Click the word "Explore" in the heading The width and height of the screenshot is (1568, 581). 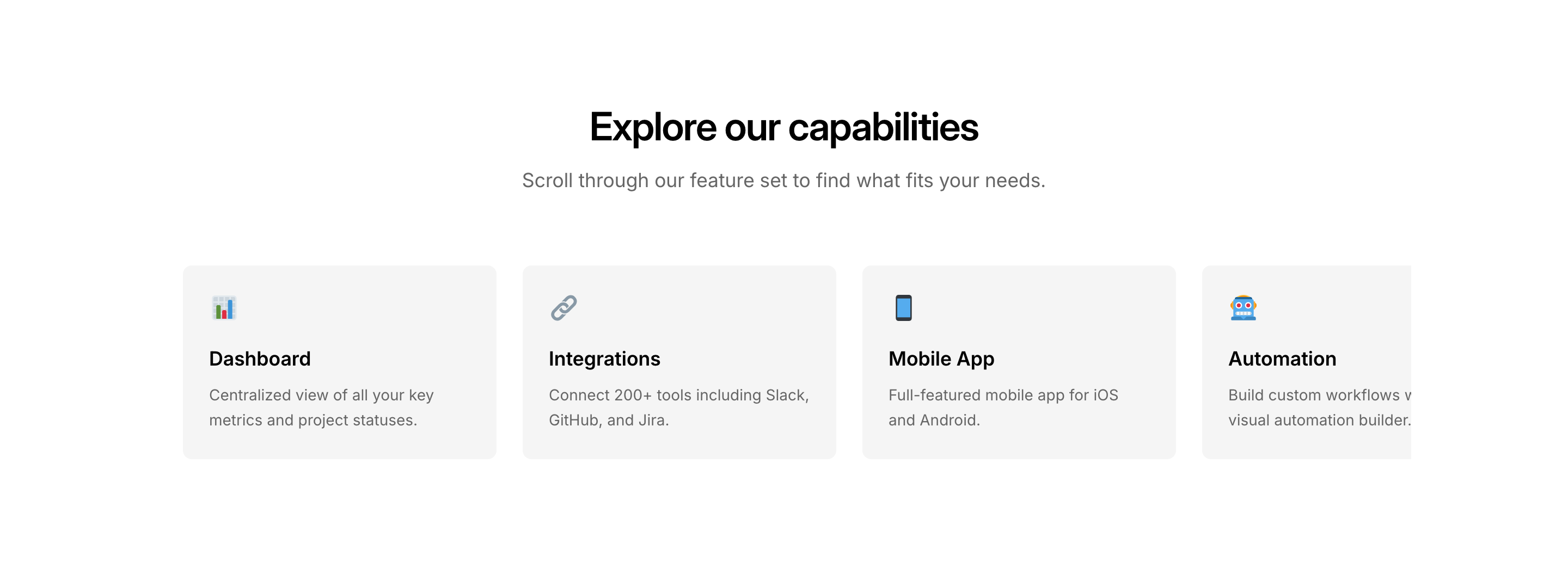coord(653,128)
